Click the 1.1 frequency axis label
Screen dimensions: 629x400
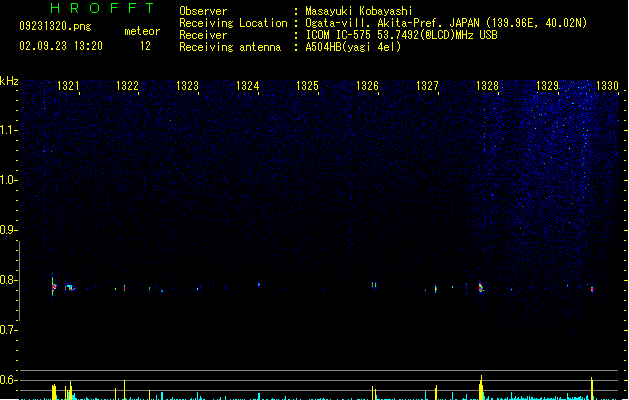[x=8, y=130]
